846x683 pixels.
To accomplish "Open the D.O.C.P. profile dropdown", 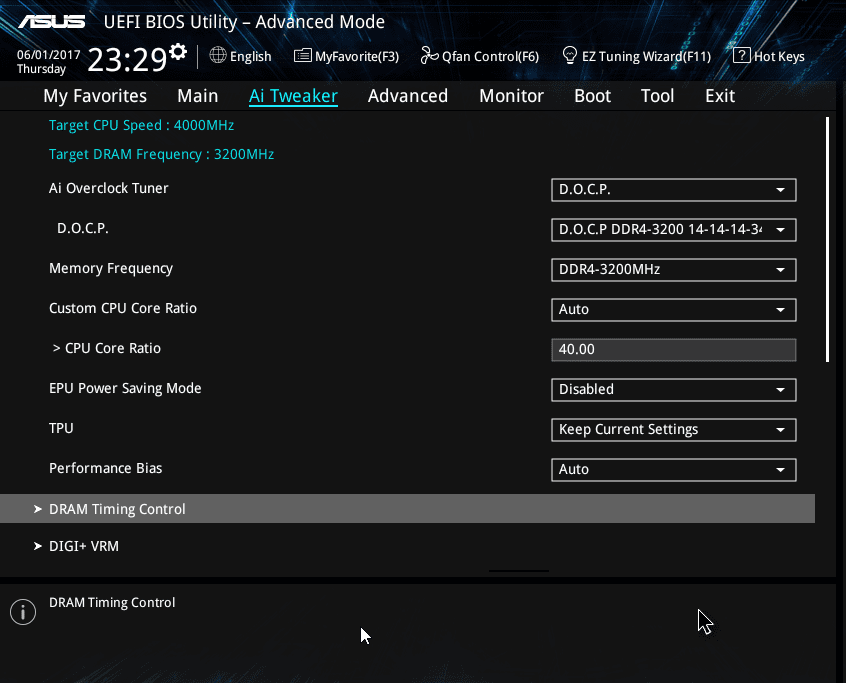I will click(x=673, y=230).
